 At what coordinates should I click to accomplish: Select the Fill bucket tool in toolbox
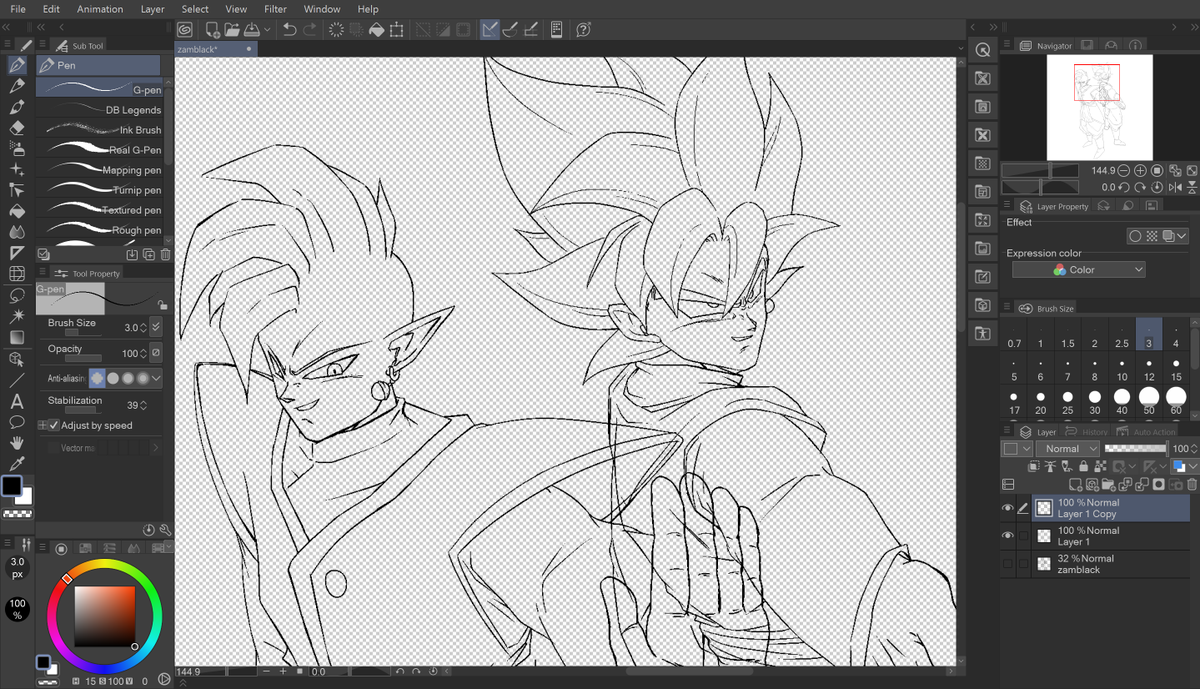click(17, 211)
